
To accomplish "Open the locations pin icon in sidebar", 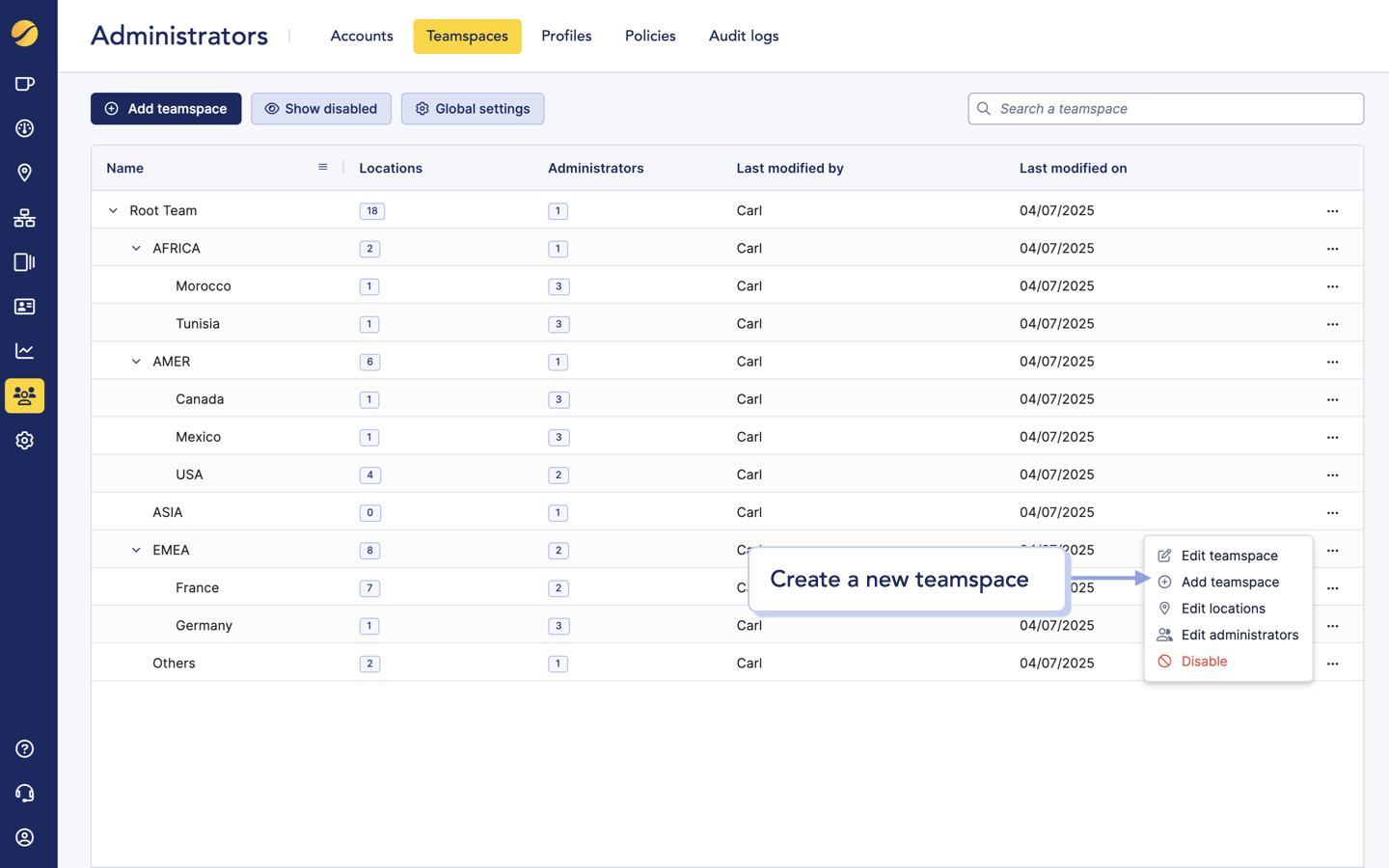I will (x=25, y=173).
